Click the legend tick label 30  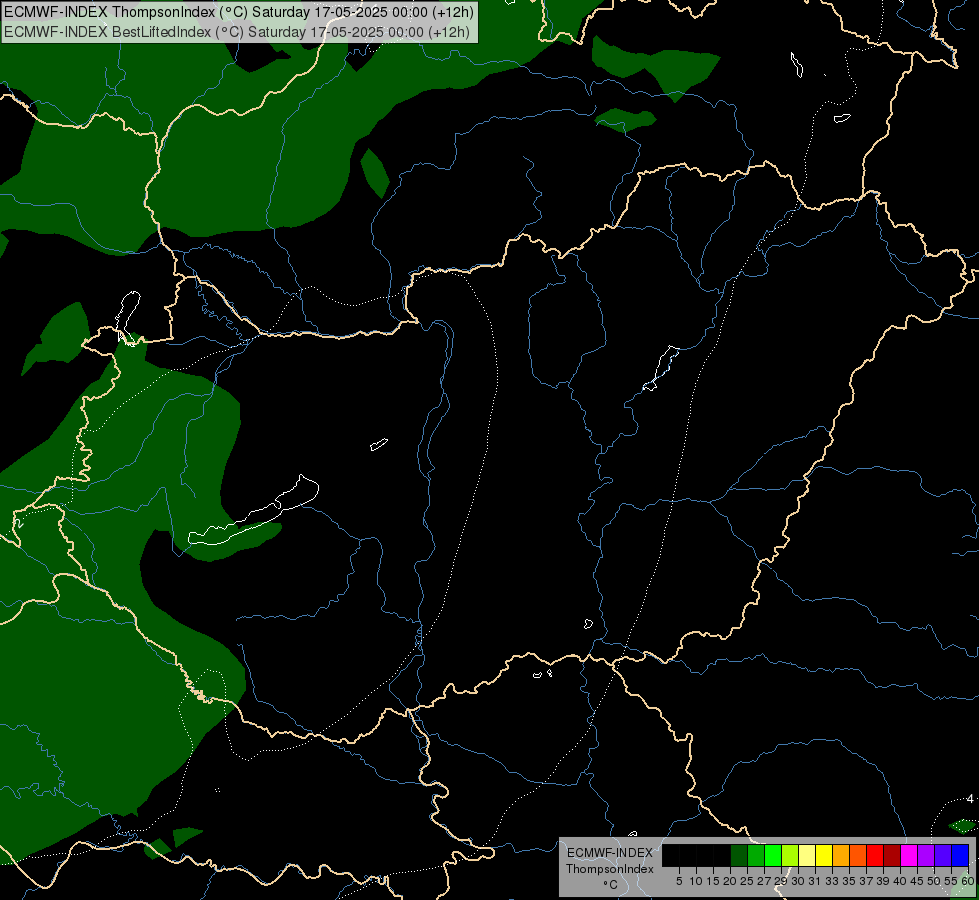pyautogui.click(x=798, y=881)
